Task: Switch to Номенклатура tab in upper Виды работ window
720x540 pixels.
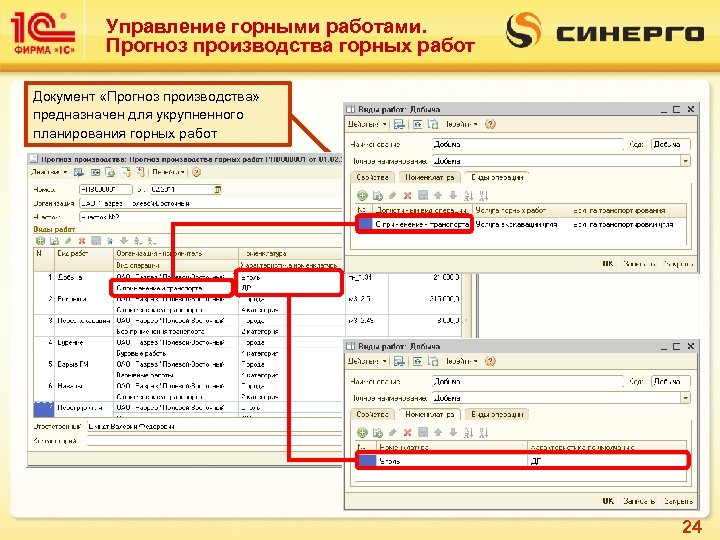Action: tap(430, 177)
